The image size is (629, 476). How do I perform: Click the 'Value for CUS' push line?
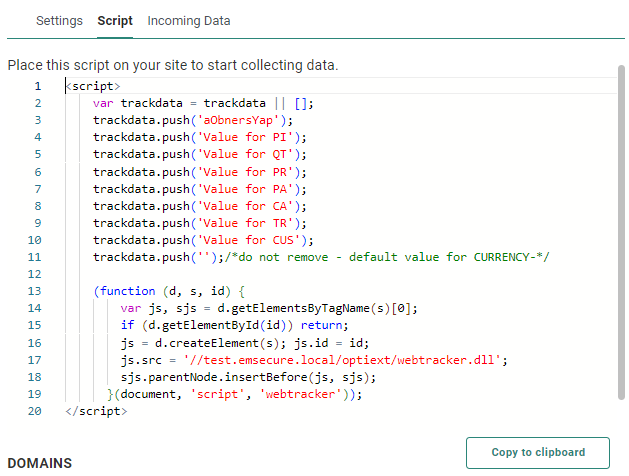click(203, 239)
